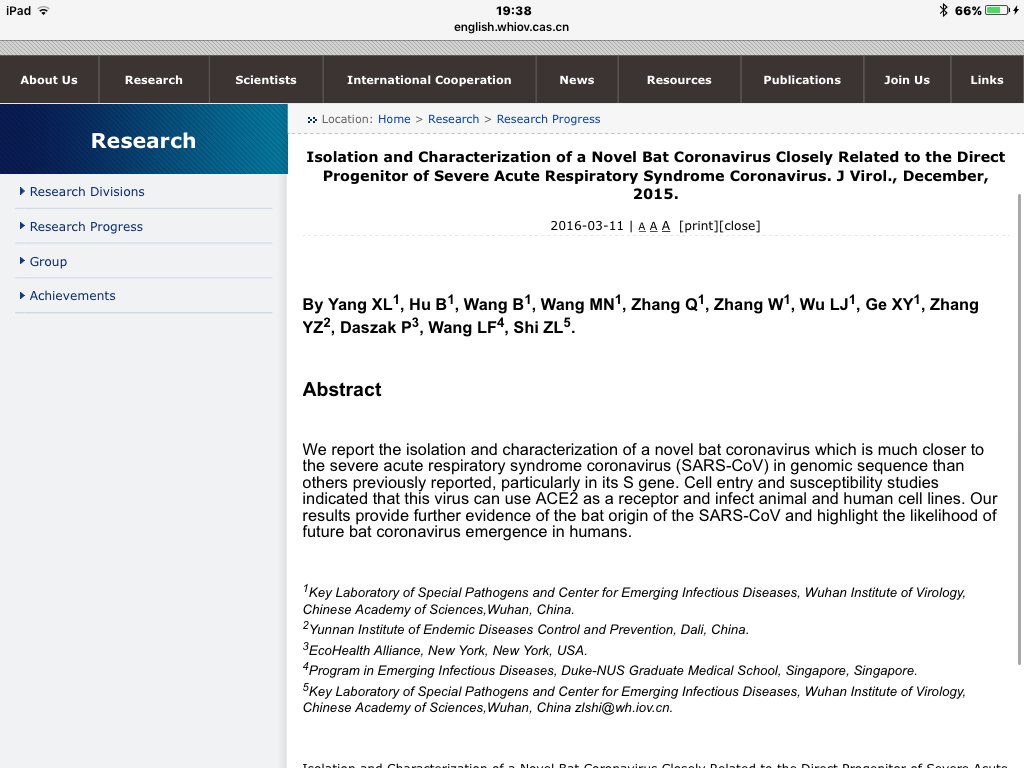This screenshot has height=768, width=1024.
Task: Click the Research breadcrumb link
Action: coord(453,119)
